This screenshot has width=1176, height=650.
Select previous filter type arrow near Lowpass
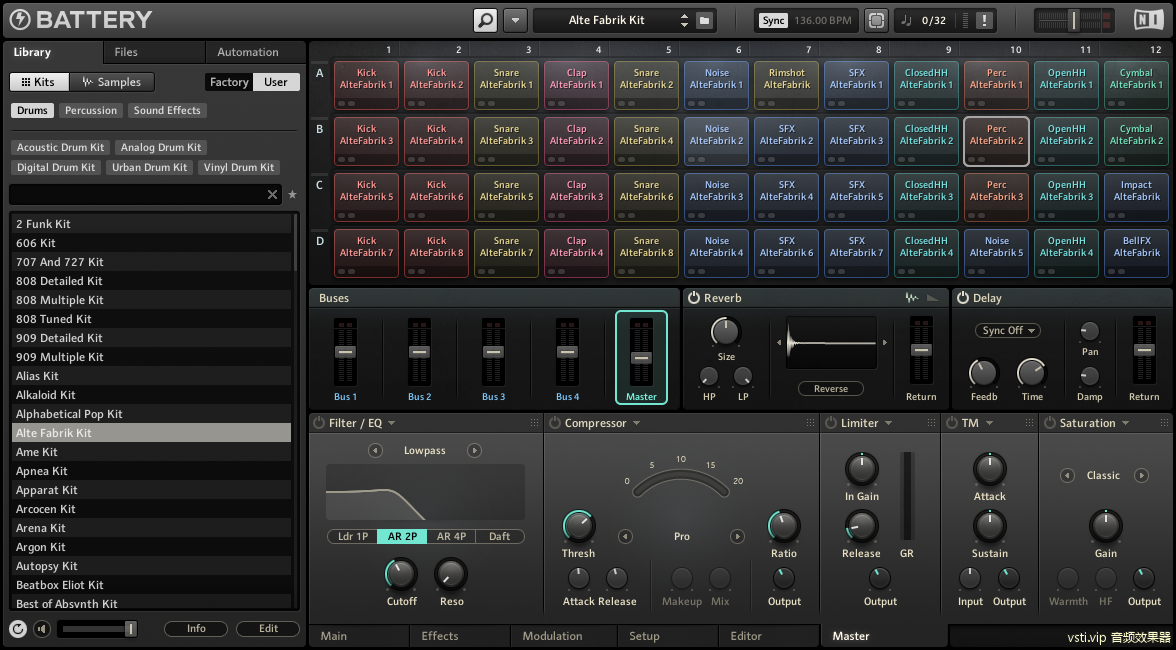tap(375, 451)
